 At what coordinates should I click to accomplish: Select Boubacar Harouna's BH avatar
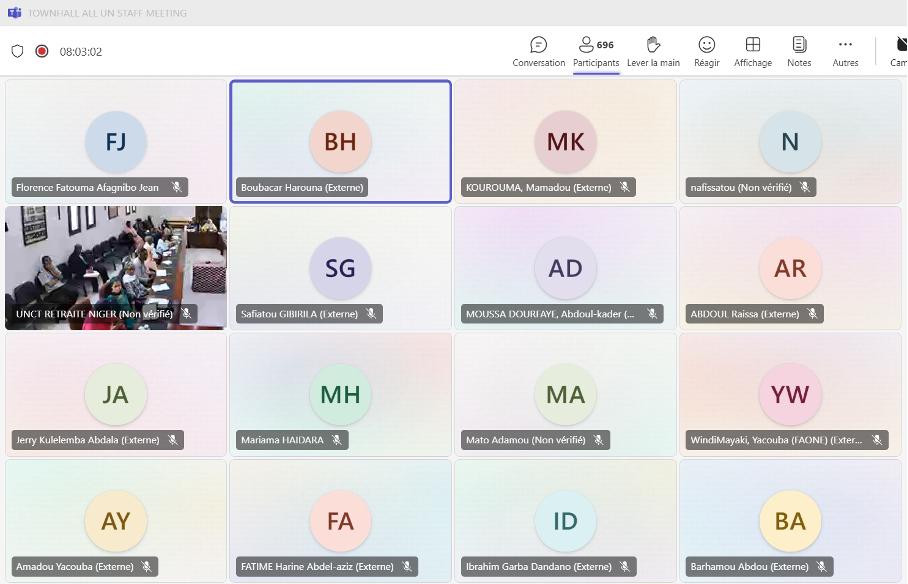pos(340,141)
